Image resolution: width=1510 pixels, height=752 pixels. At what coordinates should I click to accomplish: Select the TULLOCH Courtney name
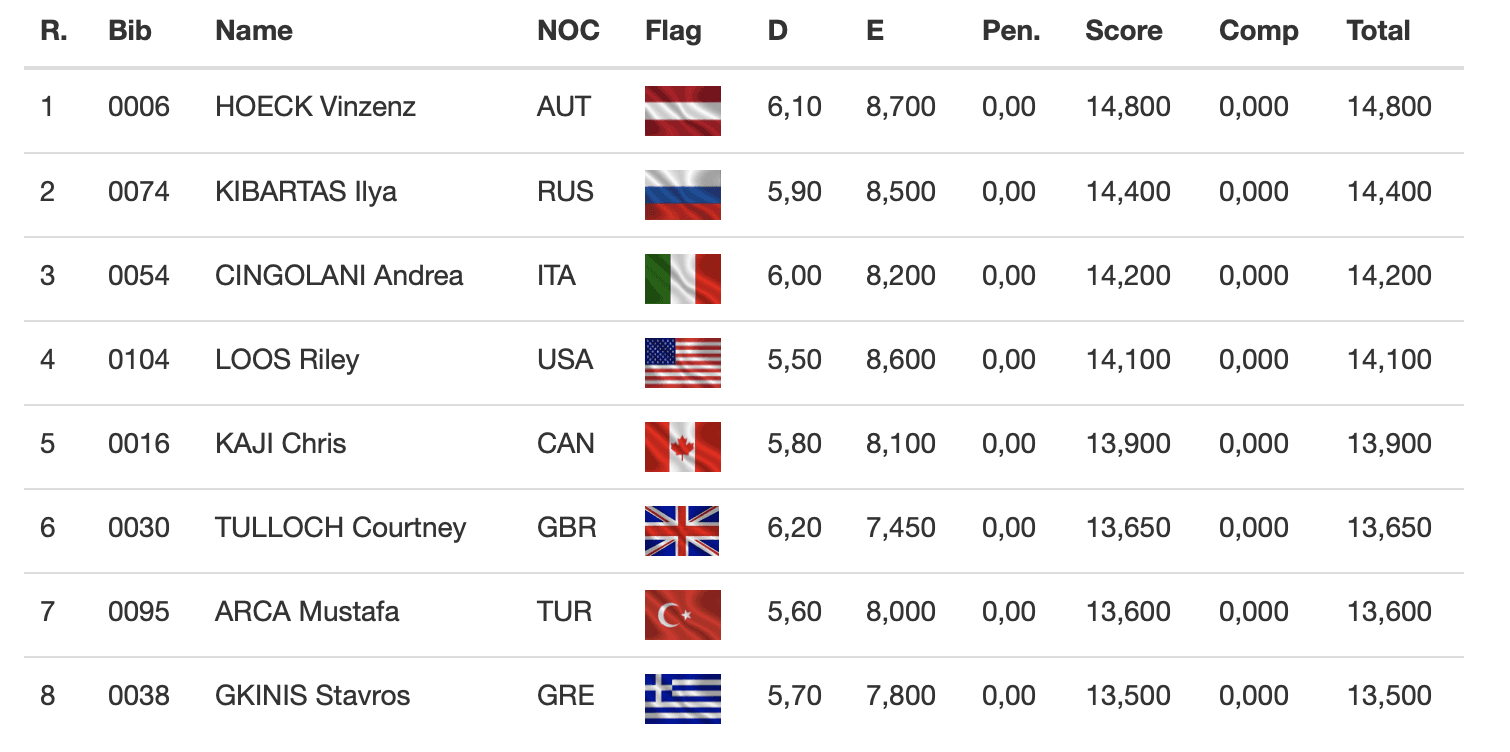(x=340, y=527)
